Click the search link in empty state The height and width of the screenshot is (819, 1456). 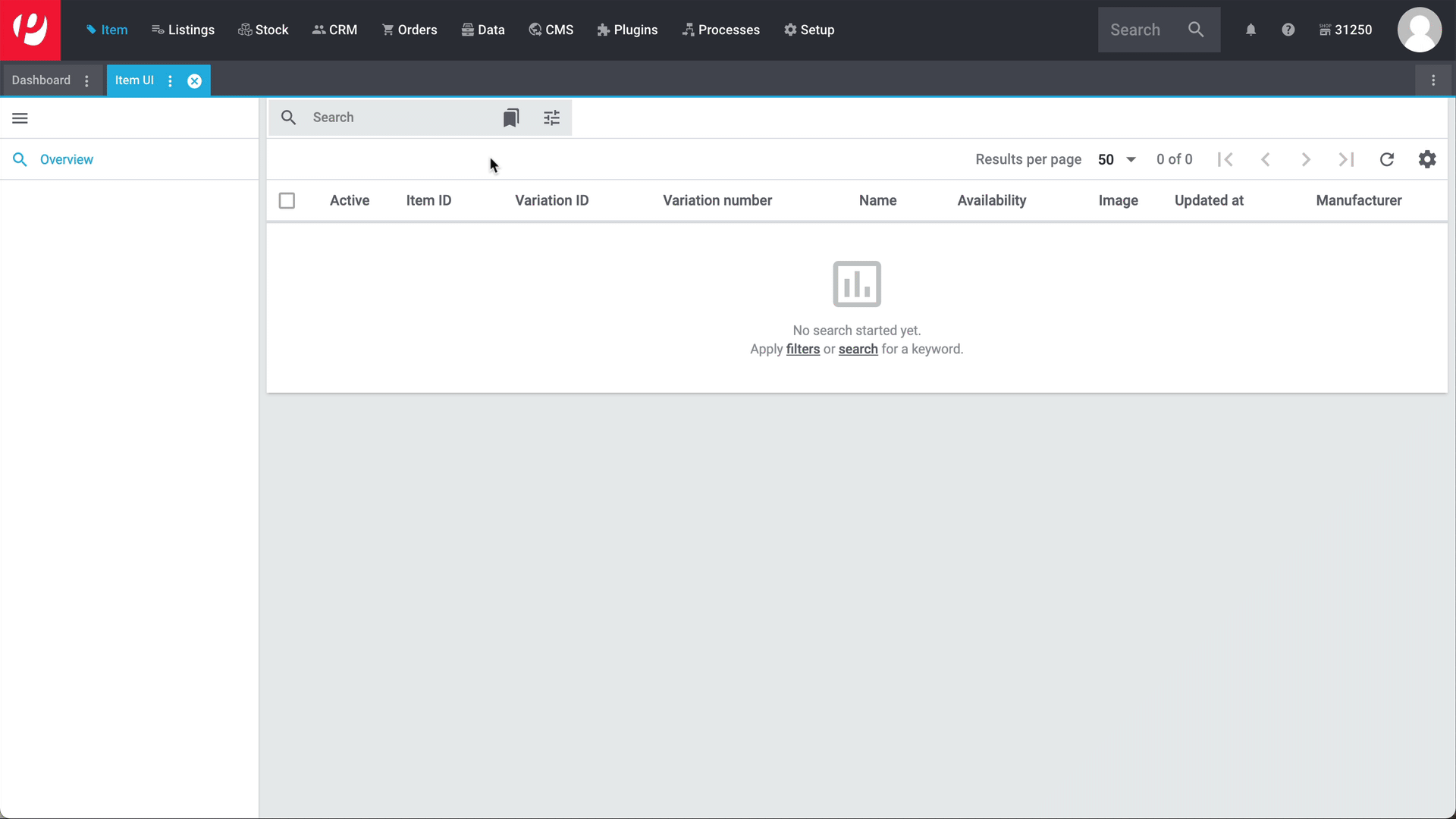(x=858, y=349)
